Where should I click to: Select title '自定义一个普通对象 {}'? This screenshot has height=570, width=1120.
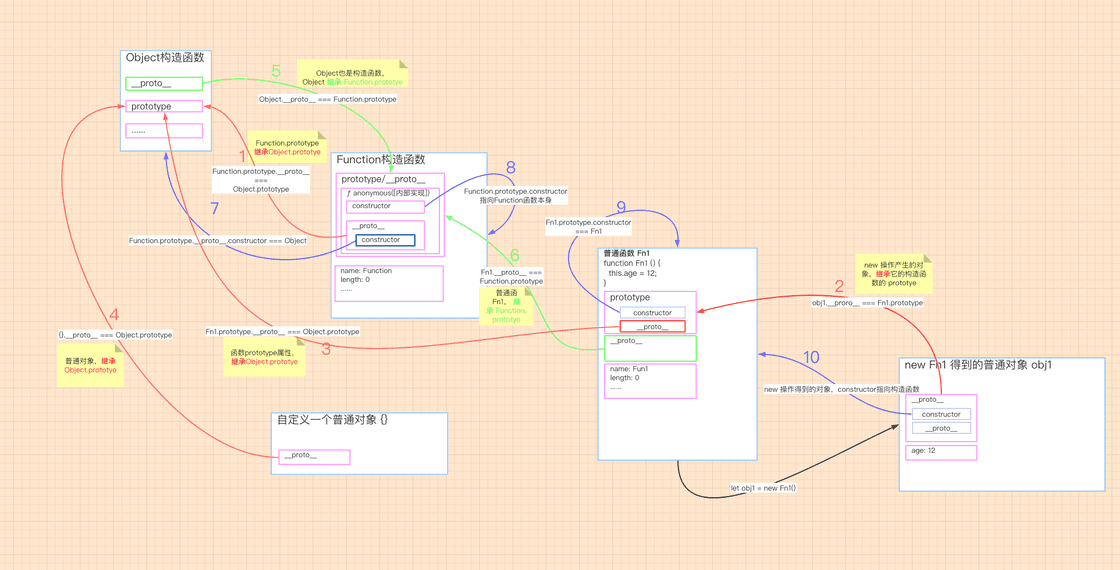pos(333,420)
